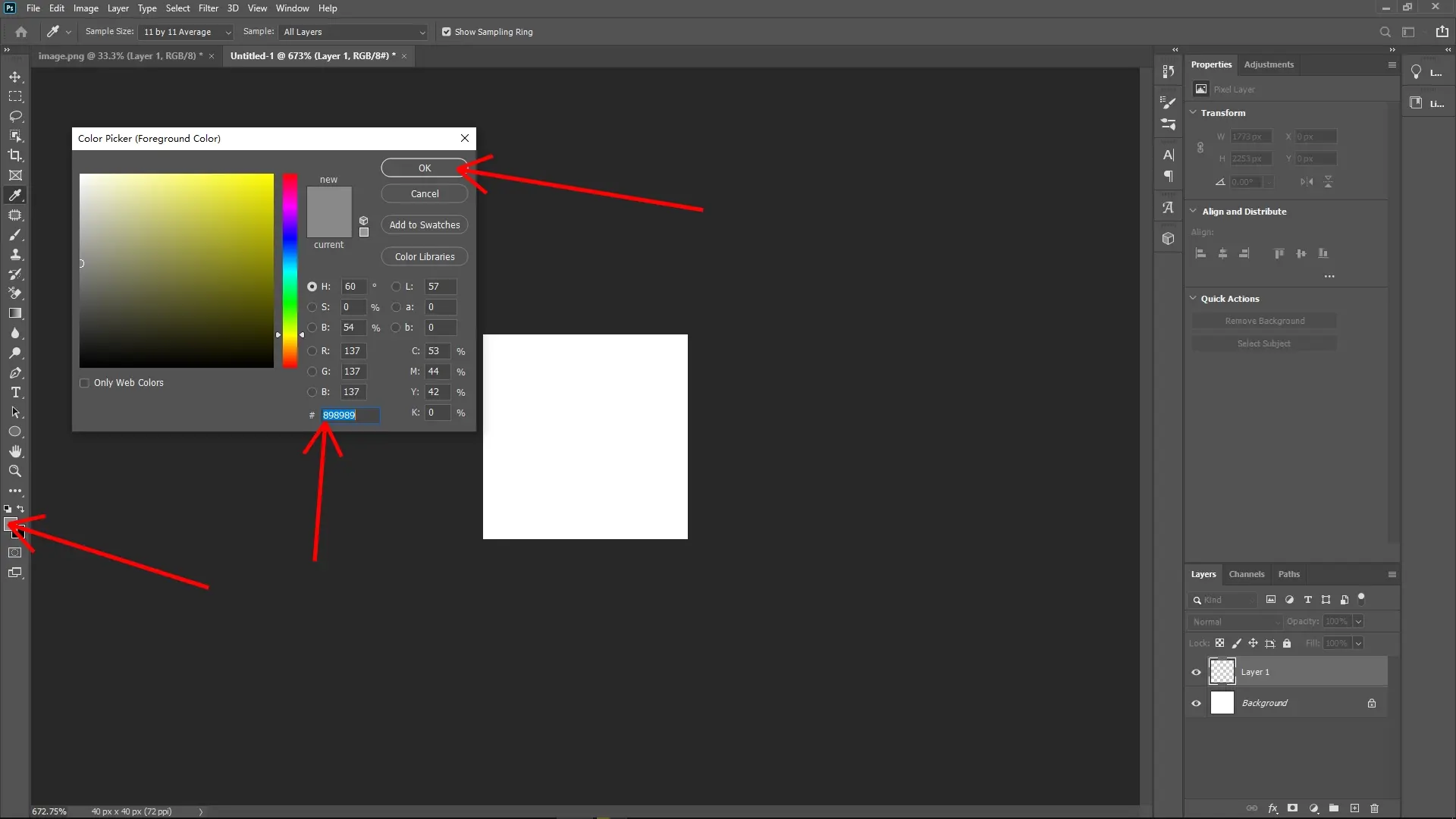Open the Sample Size dropdown
The height and width of the screenshot is (819, 1456).
pos(187,32)
